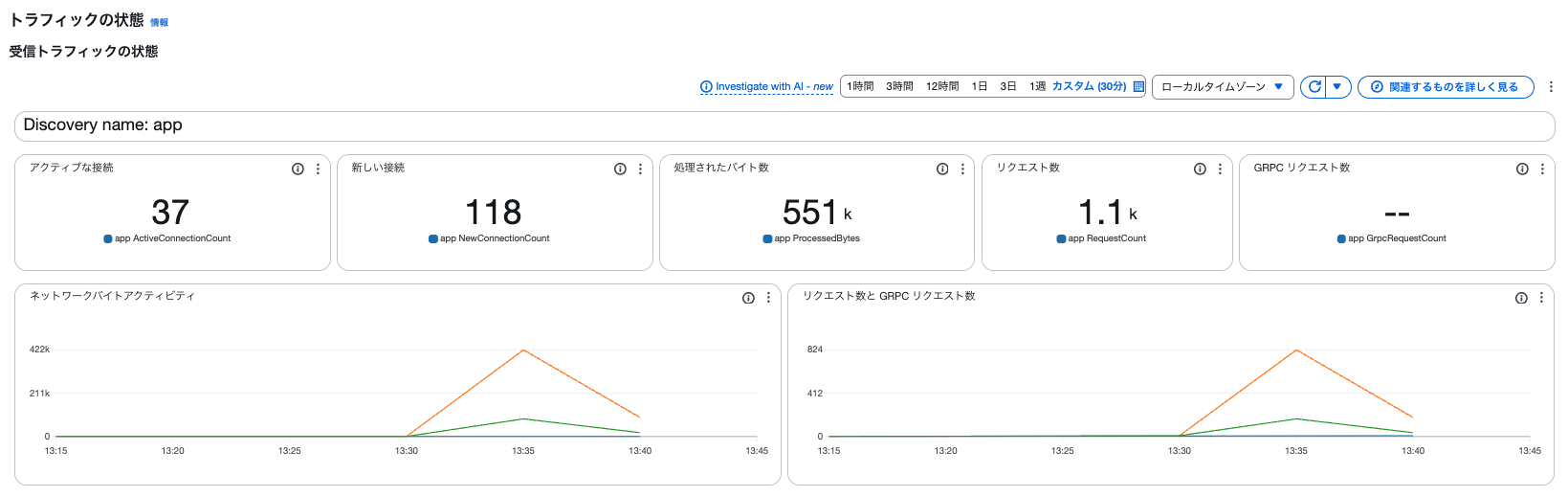Click the app NewConnectionCount legend swatch

[x=433, y=238]
